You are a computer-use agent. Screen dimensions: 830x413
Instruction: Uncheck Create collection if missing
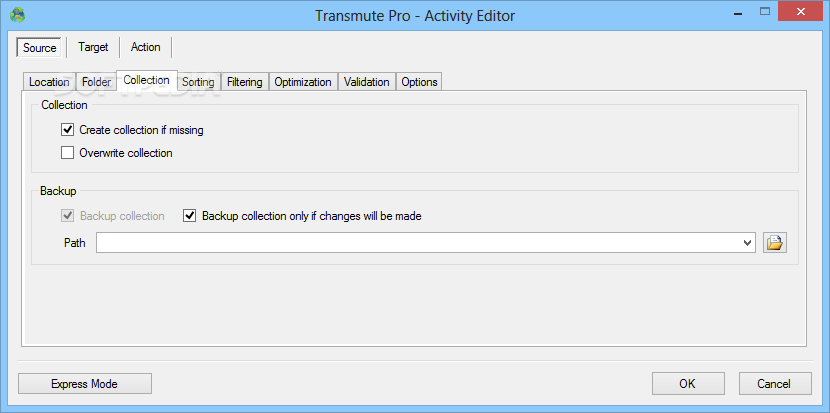pos(67,130)
